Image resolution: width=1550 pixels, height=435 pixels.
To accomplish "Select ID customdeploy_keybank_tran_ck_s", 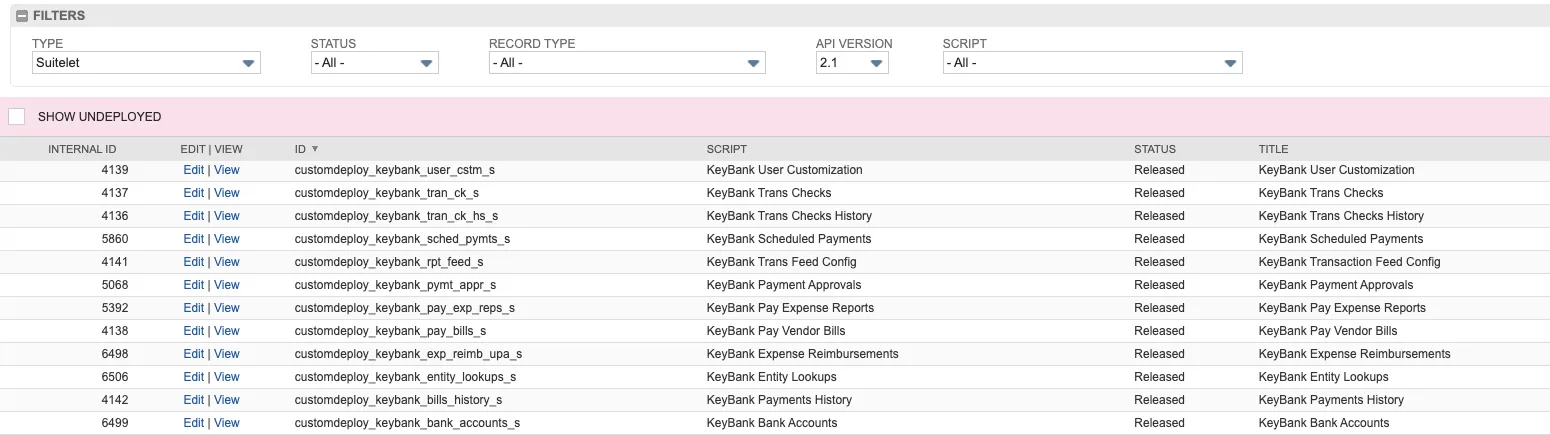I will (x=387, y=193).
